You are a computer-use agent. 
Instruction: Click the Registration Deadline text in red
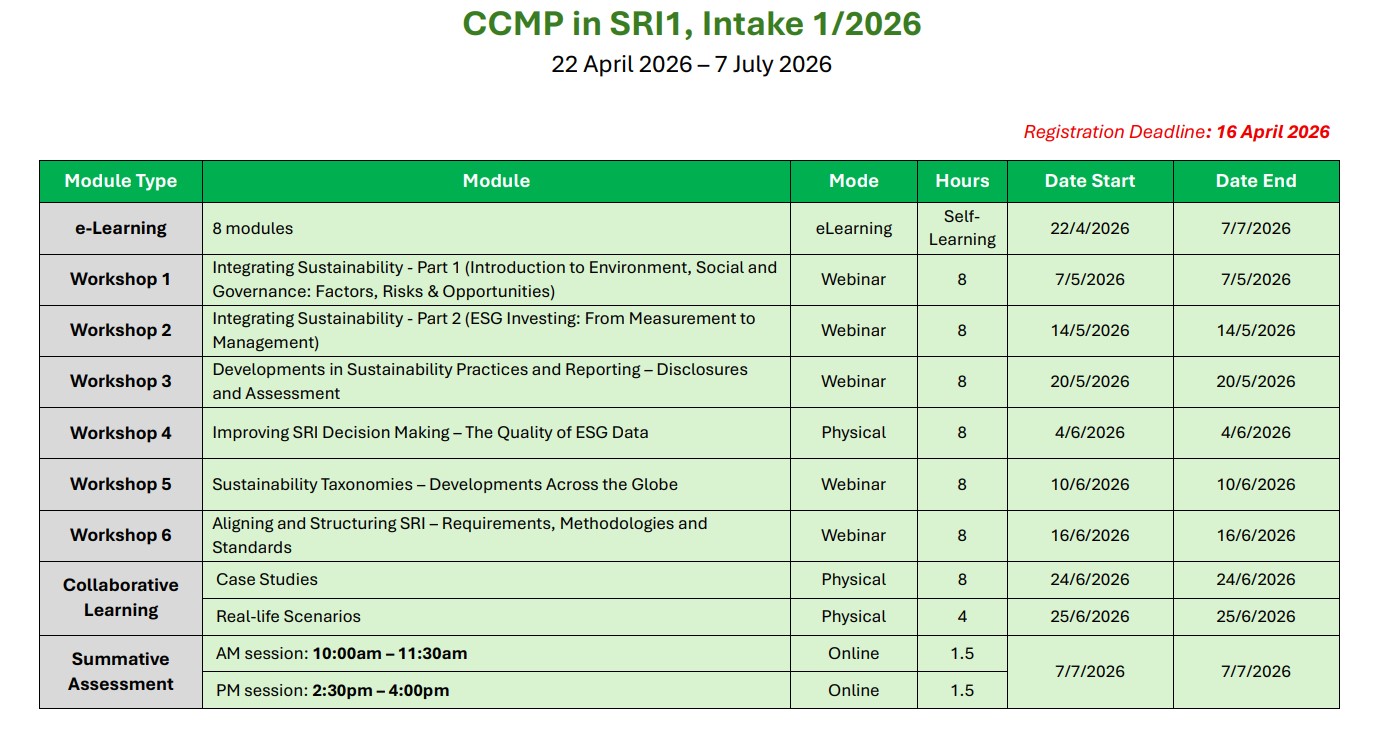(x=1176, y=132)
